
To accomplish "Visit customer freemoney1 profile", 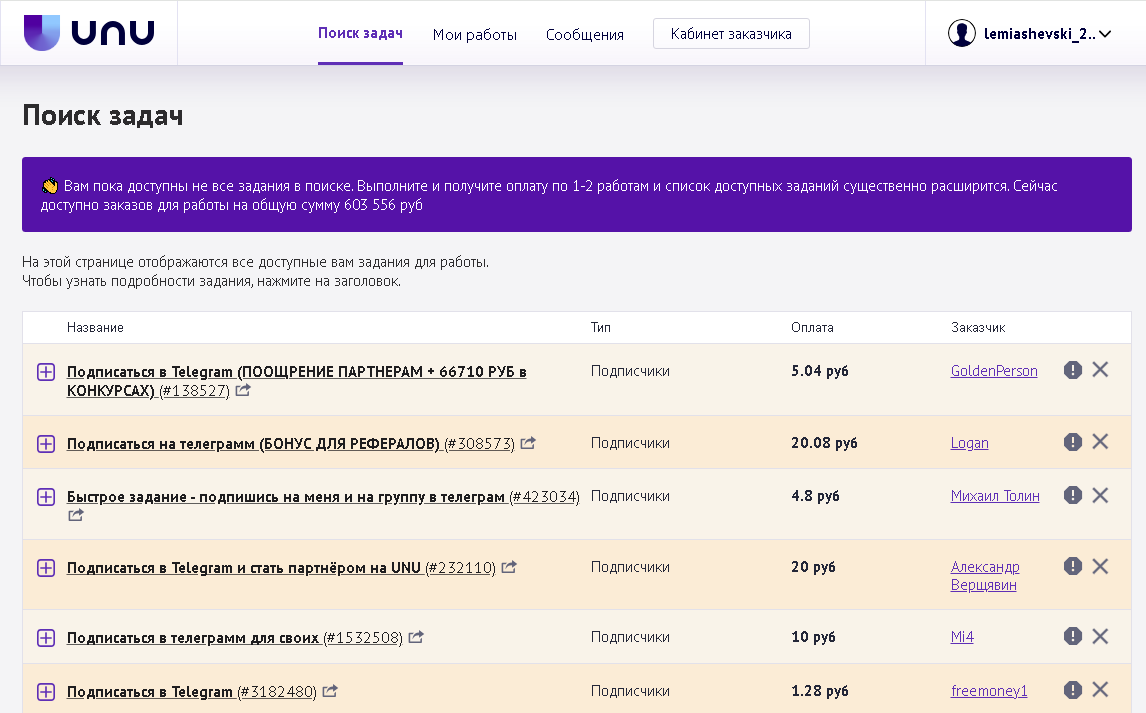I will click(x=989, y=691).
